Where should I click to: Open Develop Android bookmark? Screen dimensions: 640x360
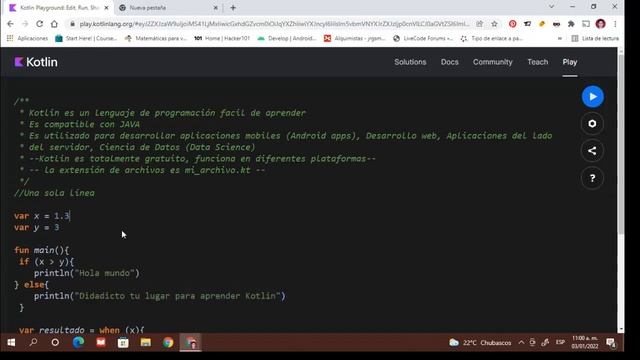click(x=287, y=38)
